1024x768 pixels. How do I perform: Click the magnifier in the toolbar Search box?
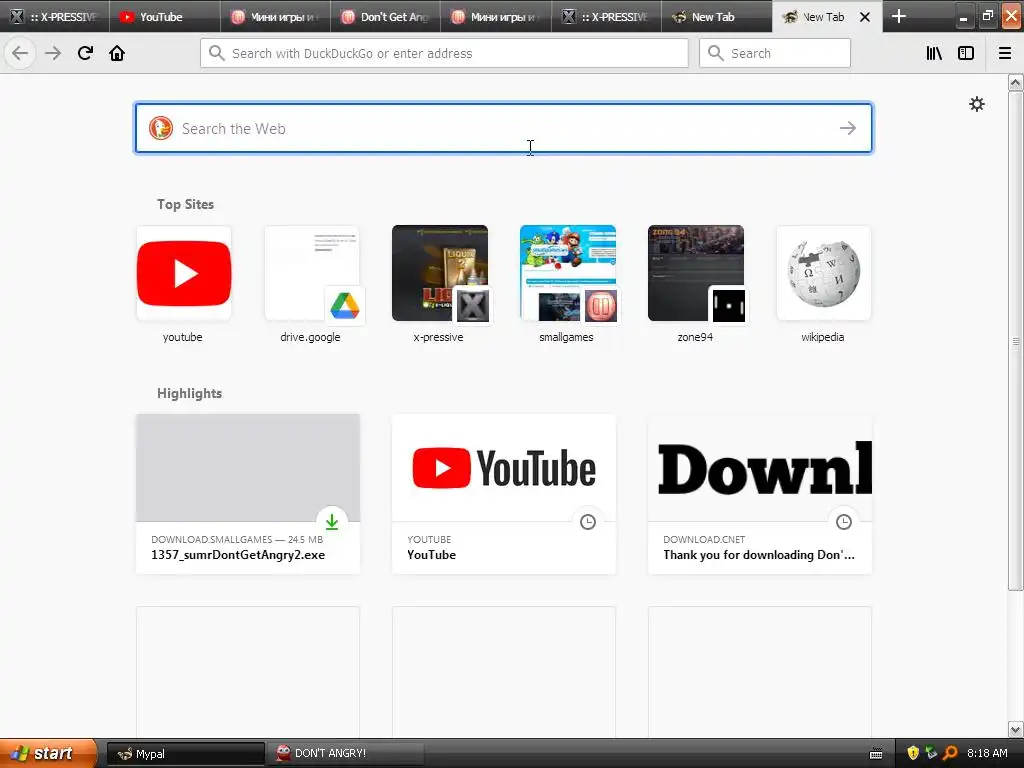[x=715, y=53]
